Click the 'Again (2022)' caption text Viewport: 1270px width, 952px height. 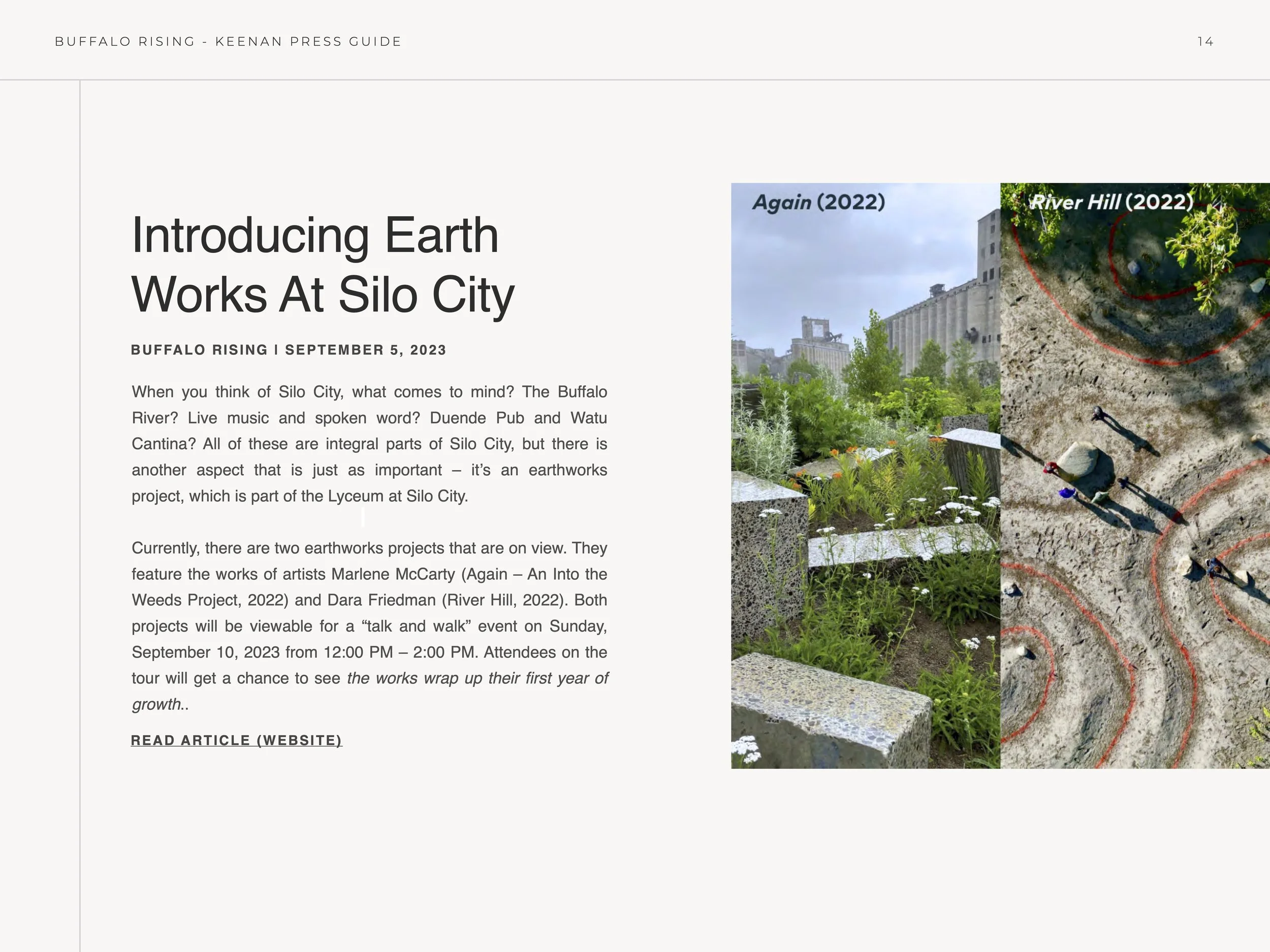coord(818,202)
